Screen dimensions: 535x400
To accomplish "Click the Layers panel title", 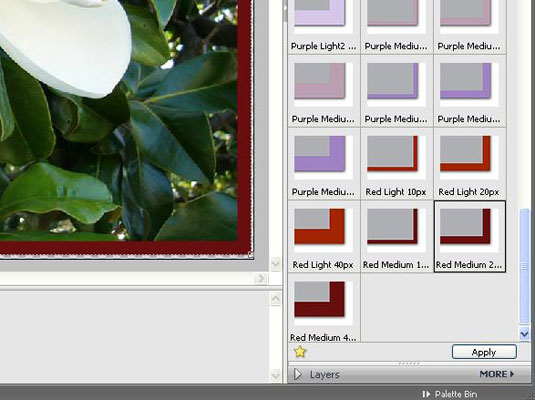I will (x=324, y=374).
